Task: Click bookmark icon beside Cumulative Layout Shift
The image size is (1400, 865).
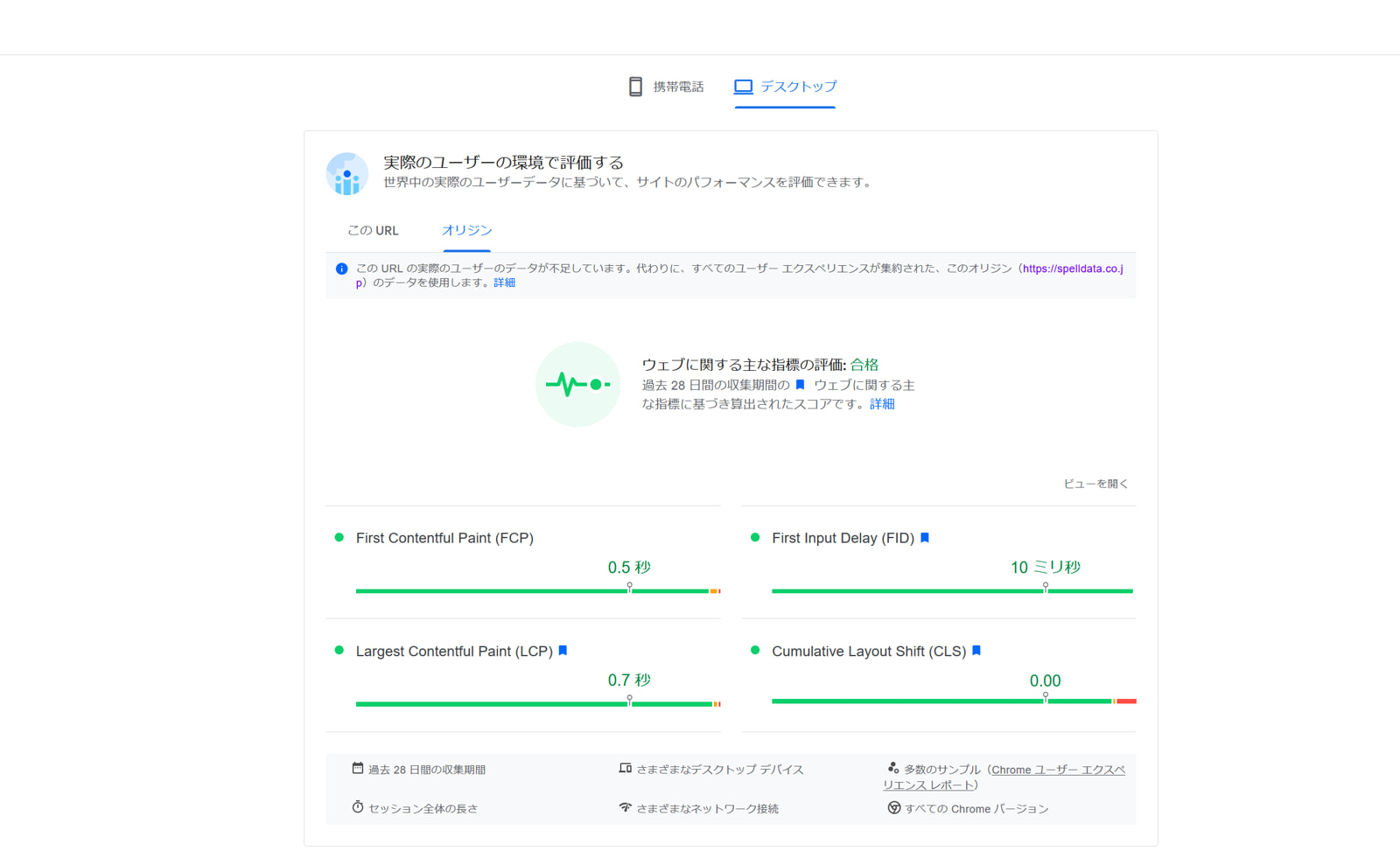Action: pos(976,651)
